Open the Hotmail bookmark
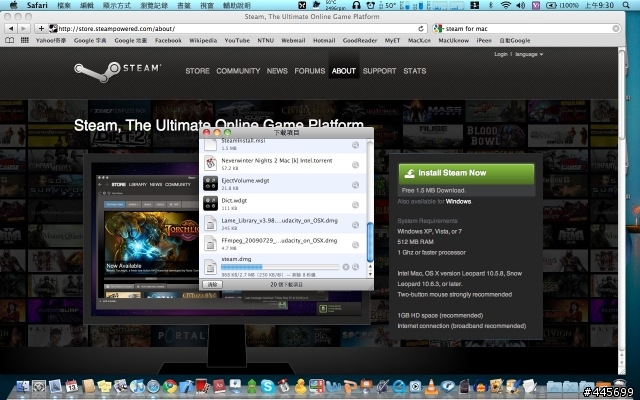This screenshot has height=400, width=640. pyautogui.click(x=324, y=40)
